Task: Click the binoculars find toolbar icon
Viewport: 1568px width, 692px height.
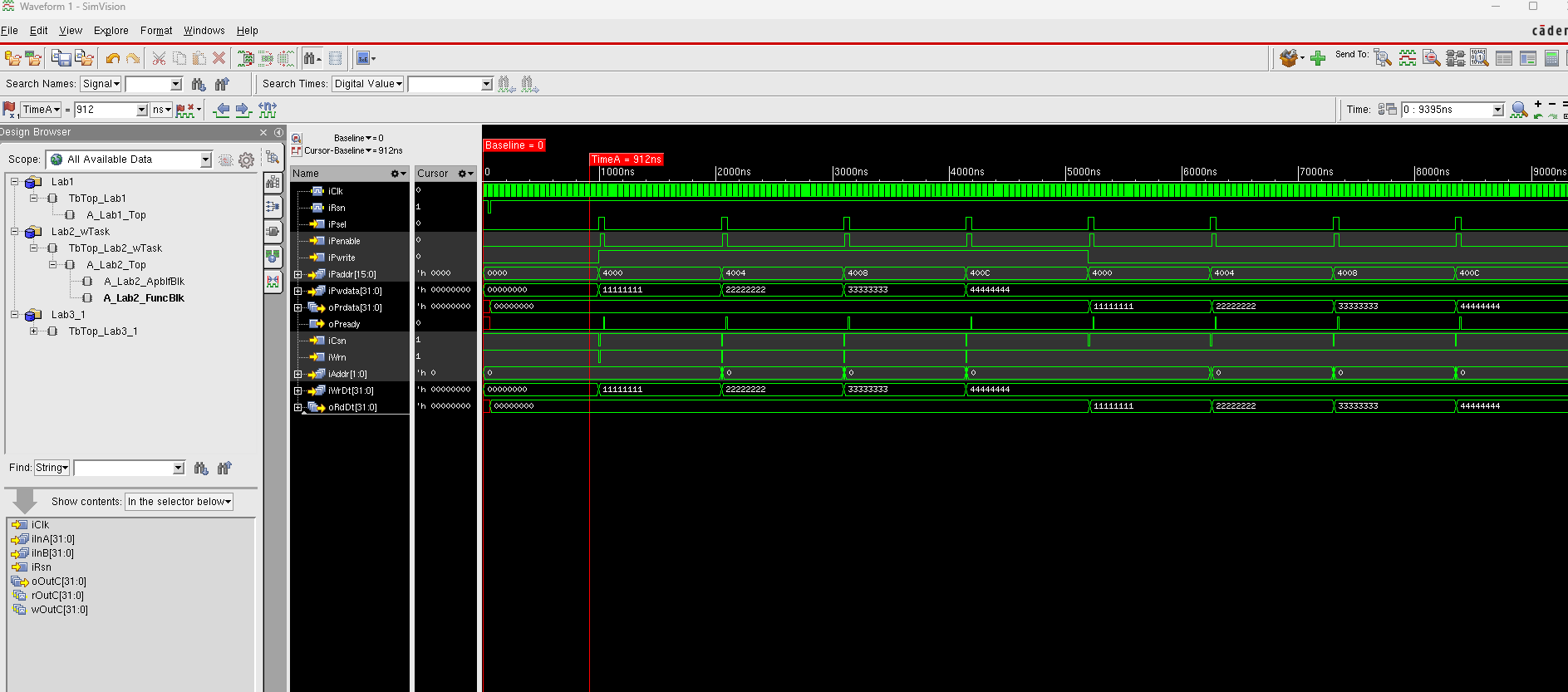Action: (312, 58)
